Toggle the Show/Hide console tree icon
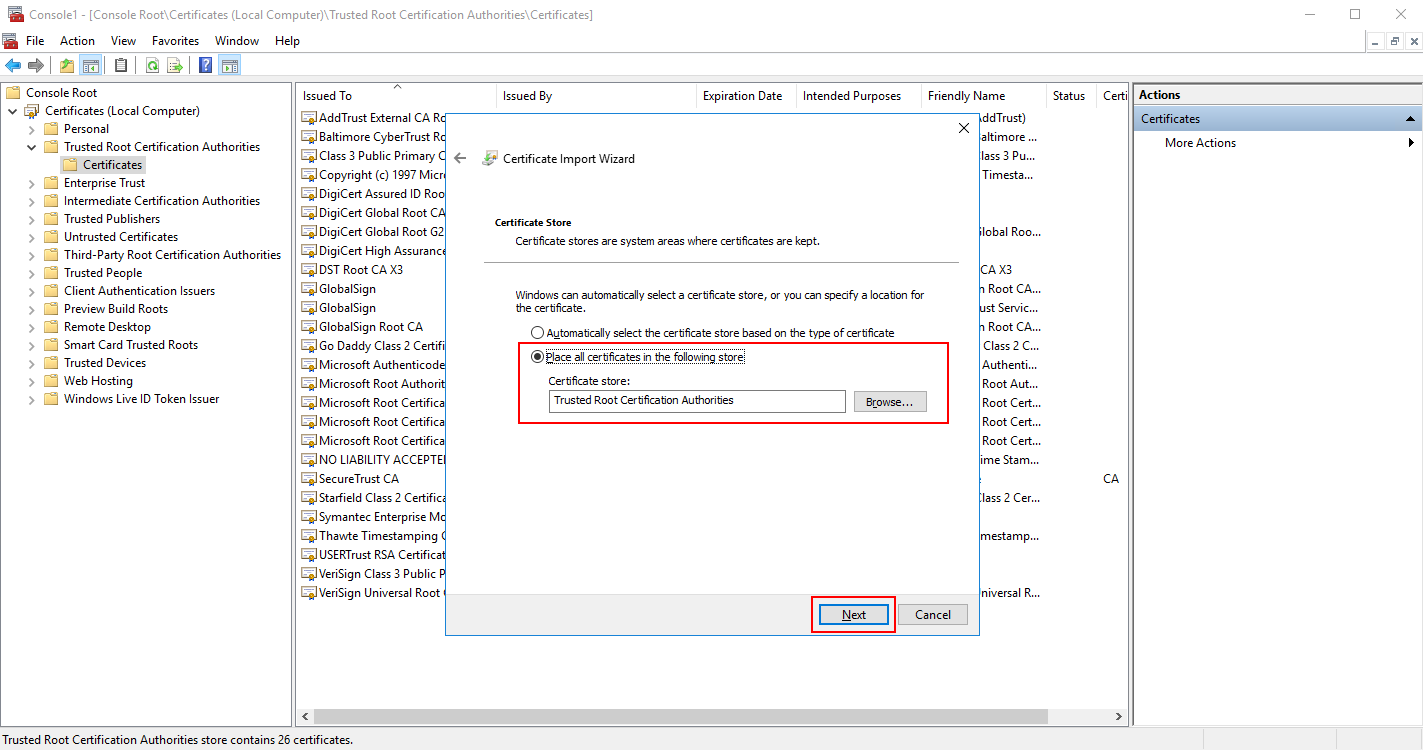 [x=91, y=65]
